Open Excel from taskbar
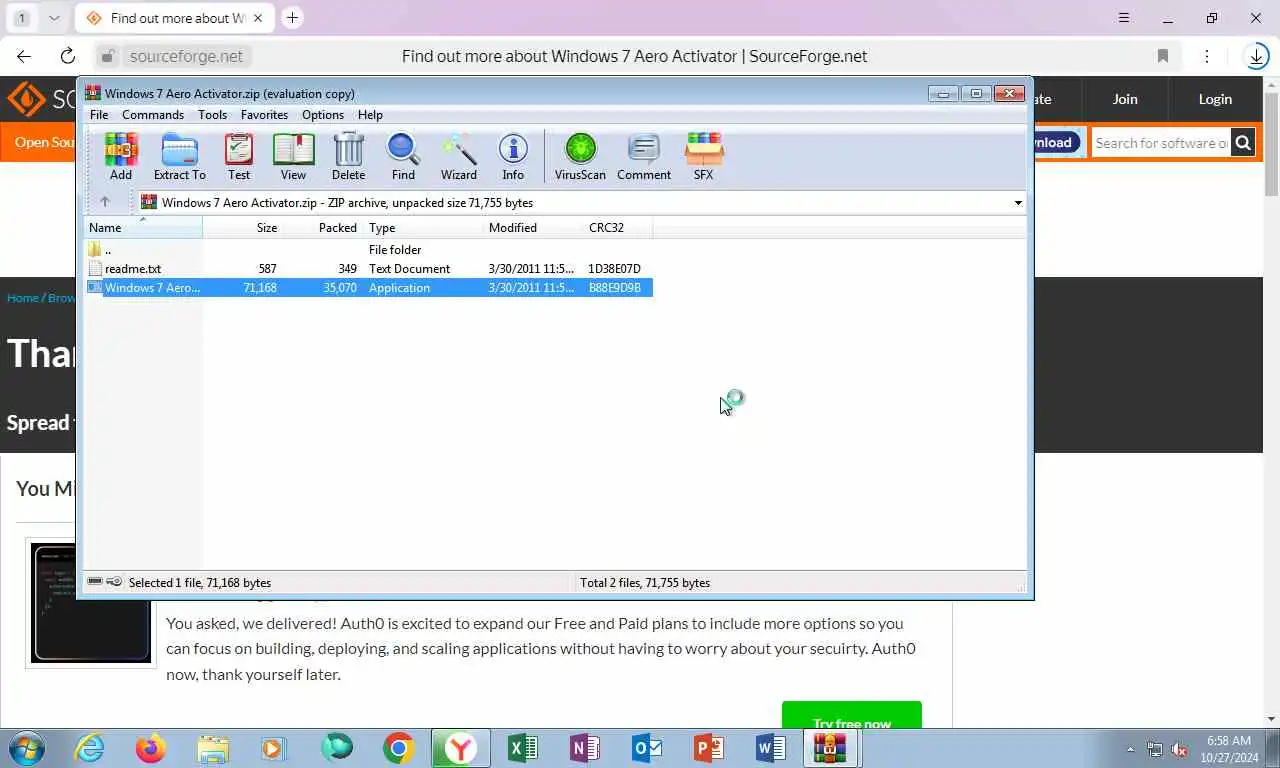 click(x=522, y=748)
